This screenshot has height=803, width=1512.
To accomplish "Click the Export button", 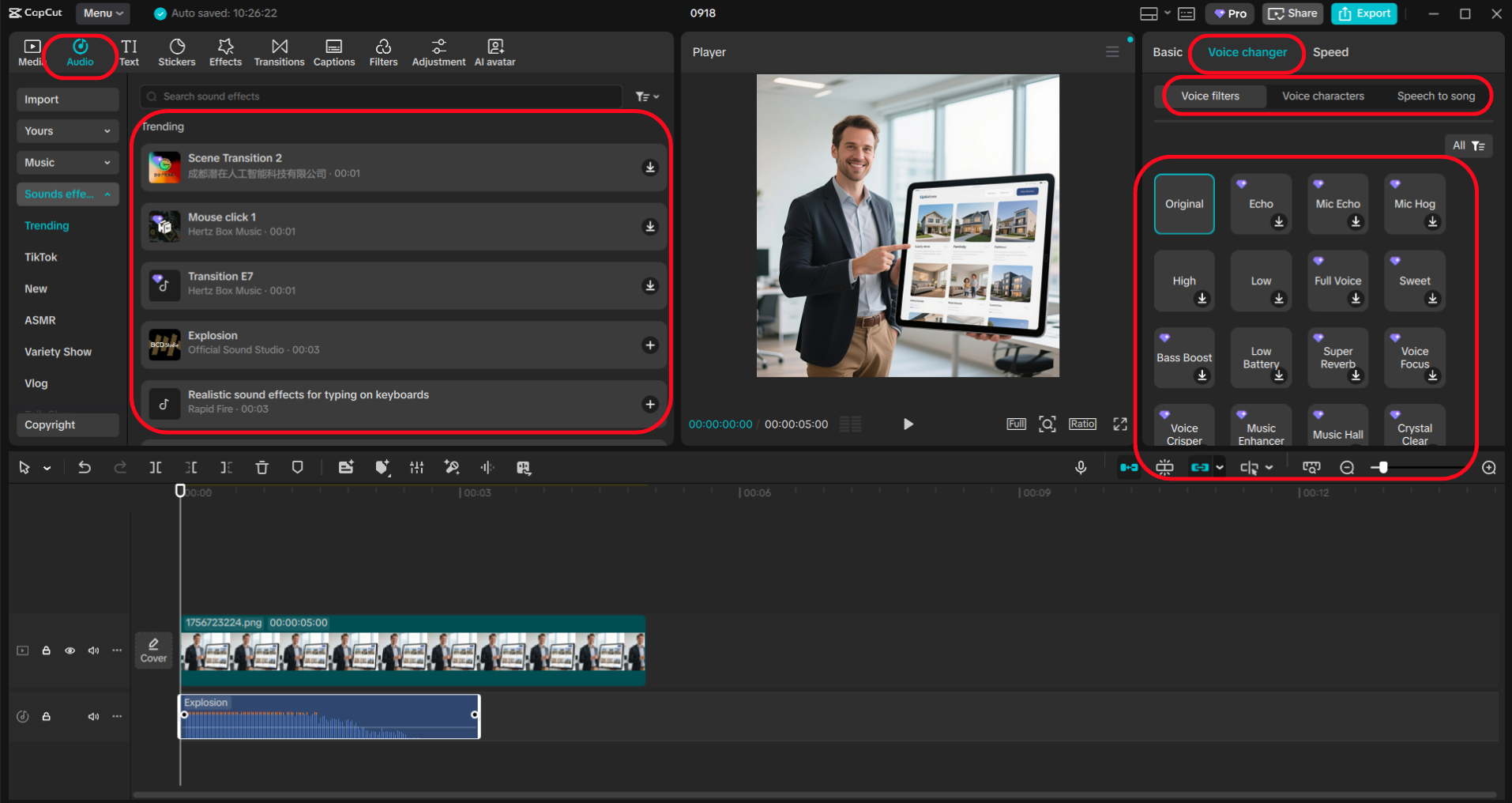I will pos(1363,13).
